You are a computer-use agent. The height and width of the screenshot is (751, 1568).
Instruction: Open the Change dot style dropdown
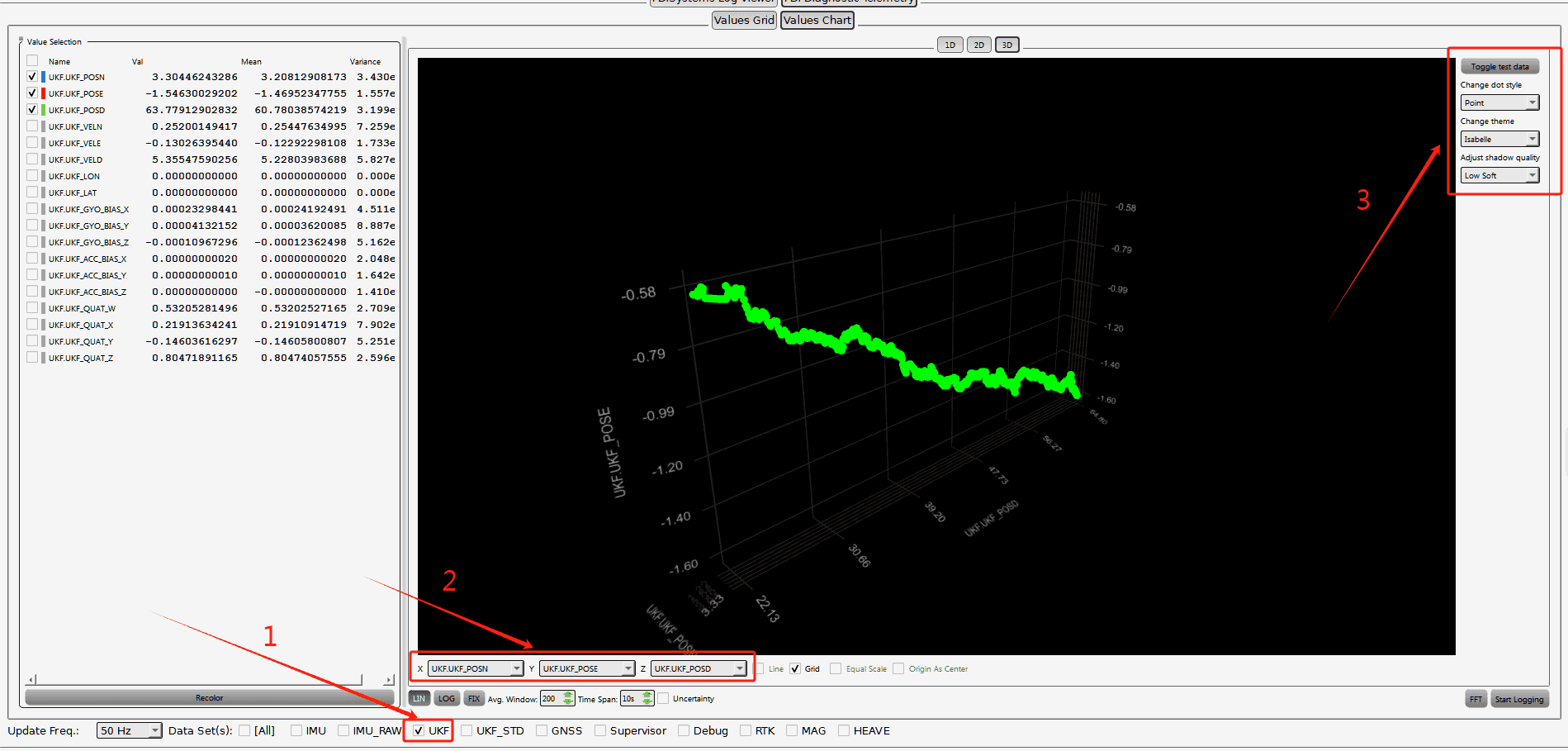click(1499, 103)
